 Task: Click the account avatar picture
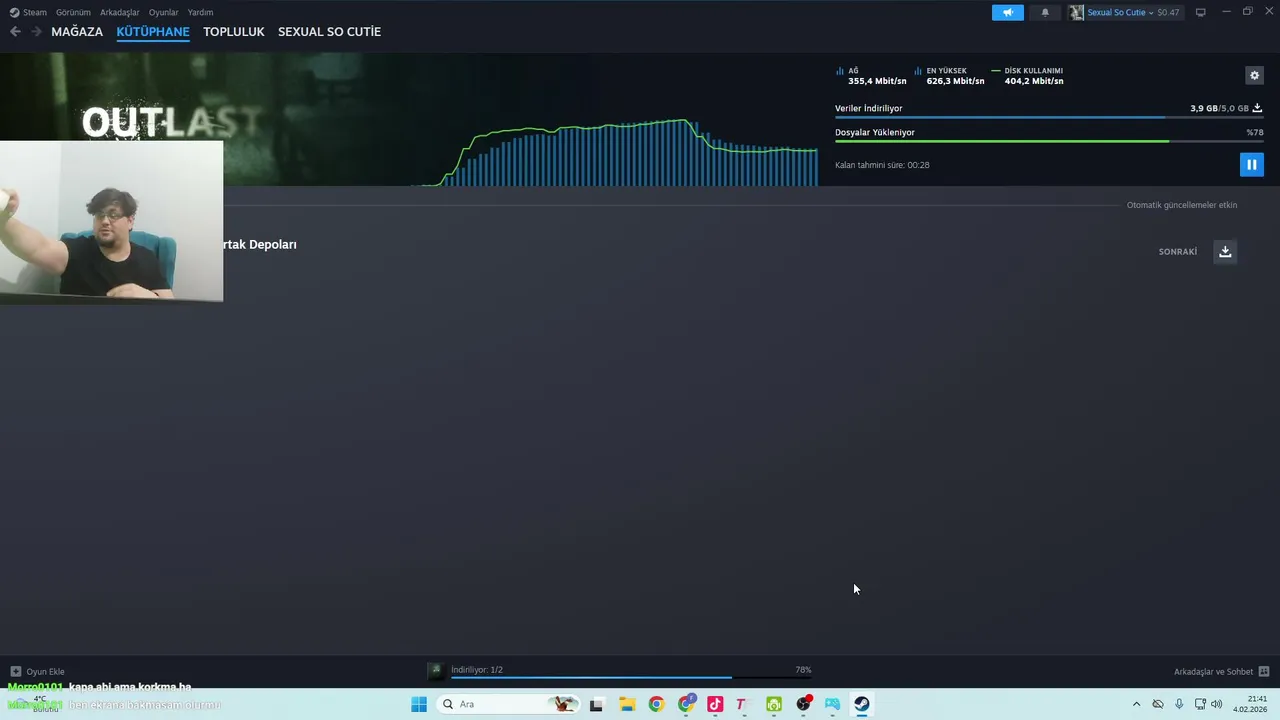(1077, 12)
